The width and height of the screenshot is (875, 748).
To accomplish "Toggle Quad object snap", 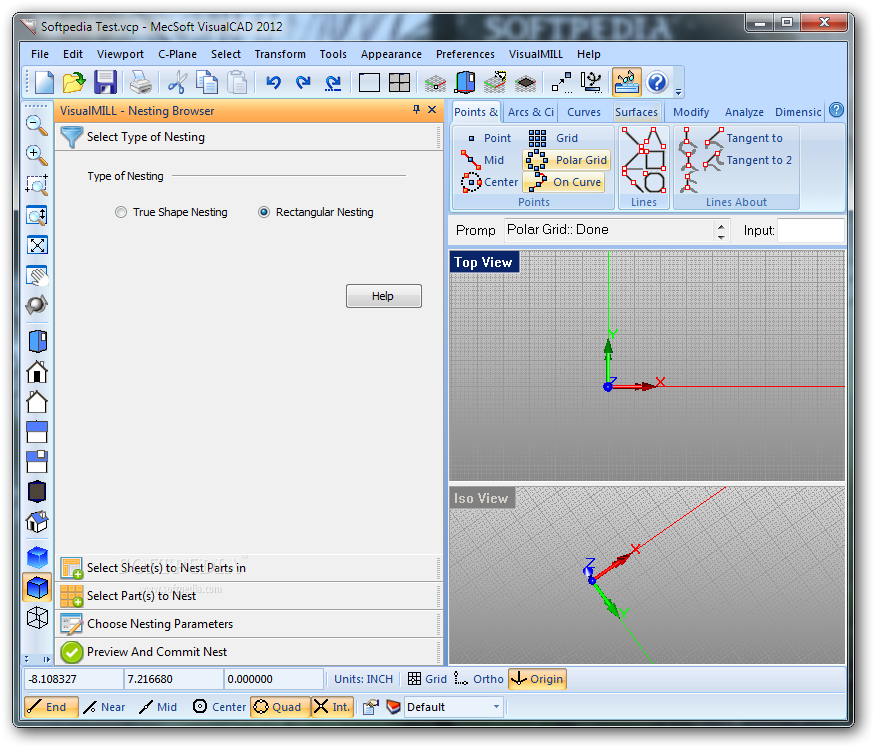I will (x=279, y=707).
